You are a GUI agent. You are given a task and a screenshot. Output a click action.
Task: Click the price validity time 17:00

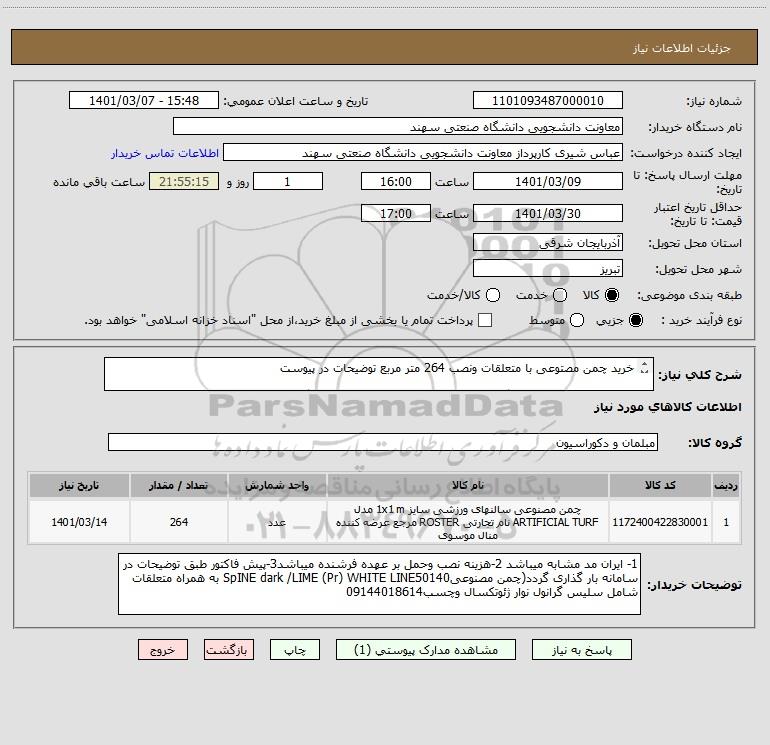(x=396, y=213)
